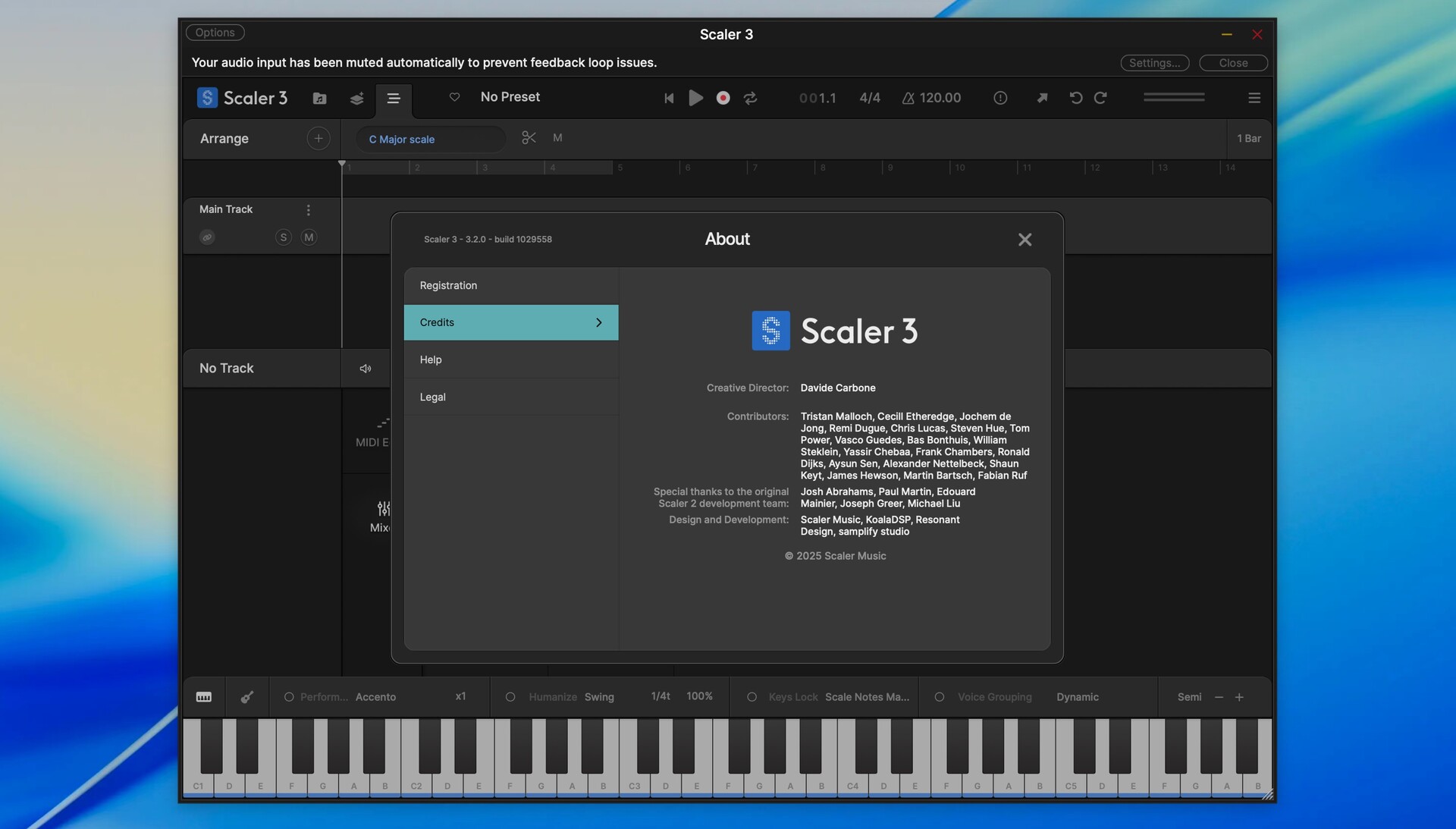Toggle the loop playback icon

750,98
